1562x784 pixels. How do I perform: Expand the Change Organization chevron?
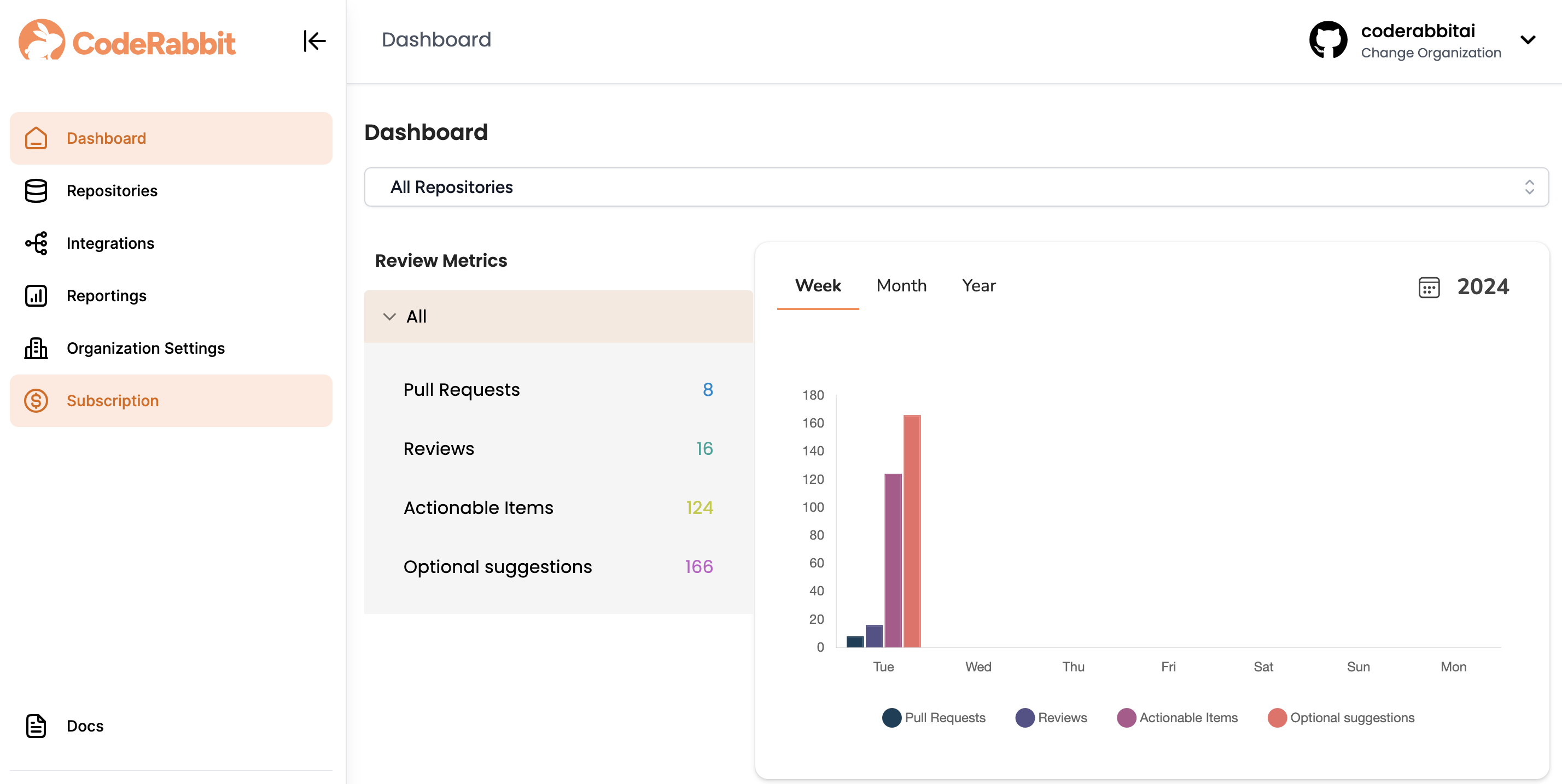pos(1528,40)
